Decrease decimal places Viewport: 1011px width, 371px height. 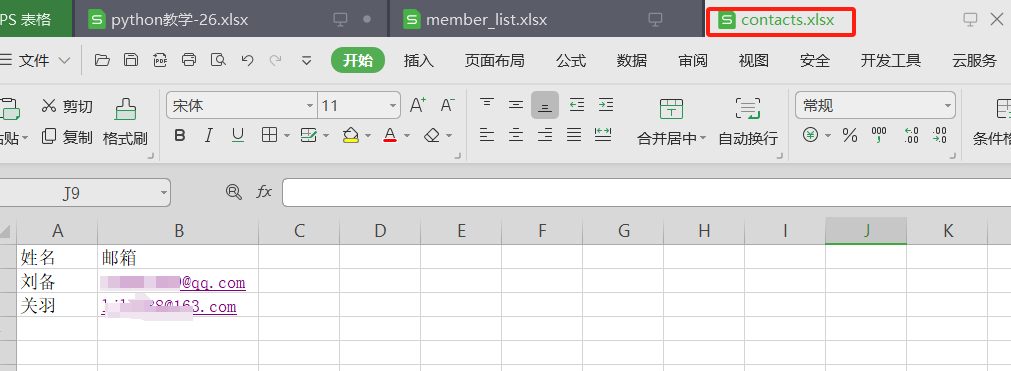(x=939, y=135)
